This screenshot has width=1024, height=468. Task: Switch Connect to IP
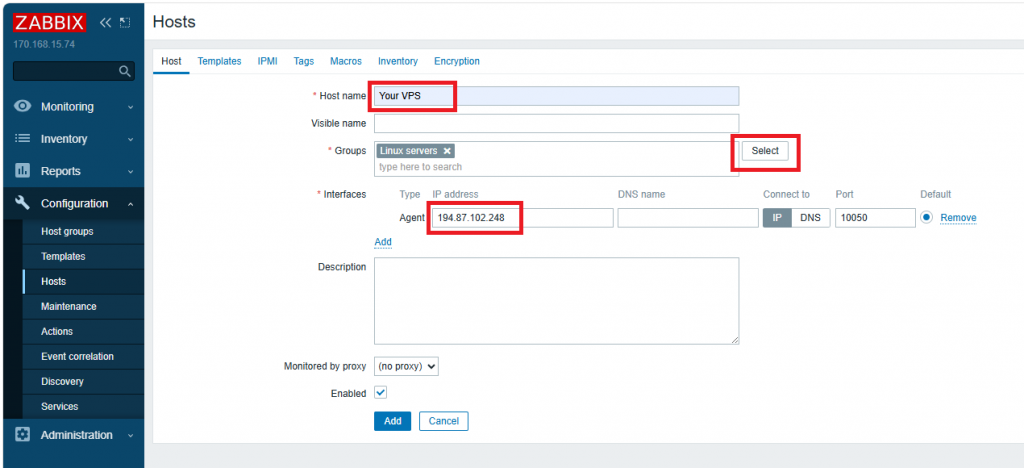777,218
